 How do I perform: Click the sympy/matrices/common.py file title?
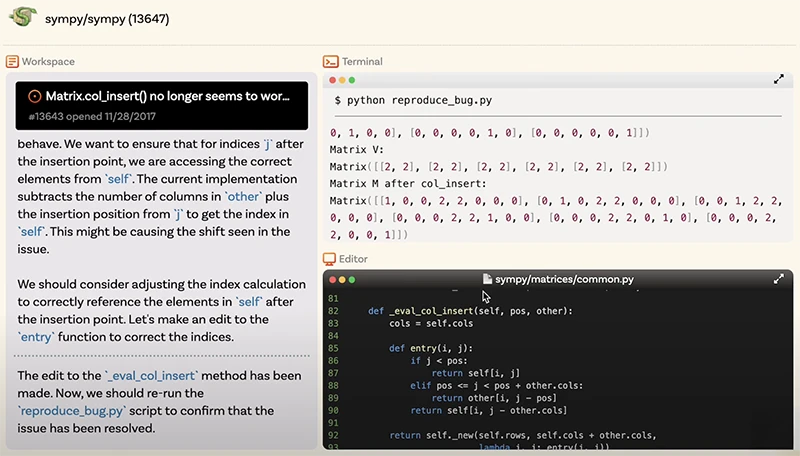click(564, 279)
